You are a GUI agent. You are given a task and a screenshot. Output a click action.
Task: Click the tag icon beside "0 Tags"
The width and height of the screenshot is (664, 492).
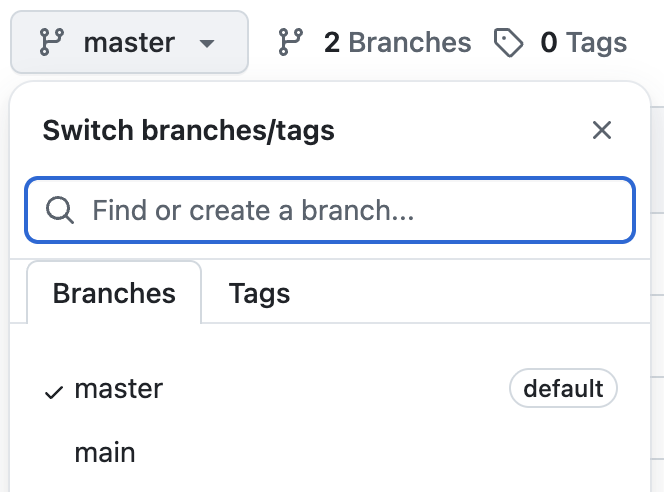[509, 43]
